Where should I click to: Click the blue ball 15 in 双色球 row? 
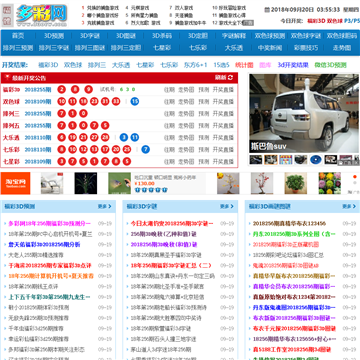click(135, 101)
